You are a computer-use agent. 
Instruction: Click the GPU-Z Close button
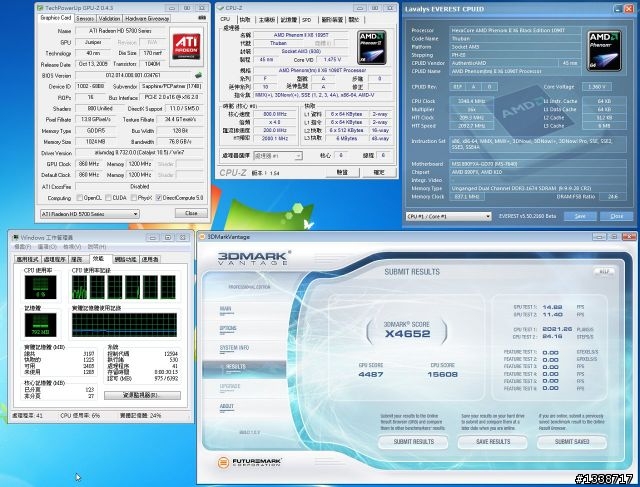click(191, 213)
